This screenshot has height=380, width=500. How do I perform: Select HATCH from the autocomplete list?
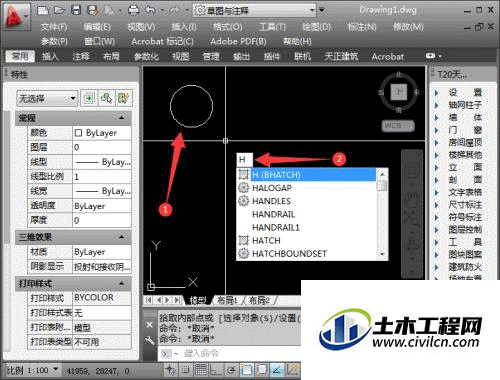pos(266,240)
